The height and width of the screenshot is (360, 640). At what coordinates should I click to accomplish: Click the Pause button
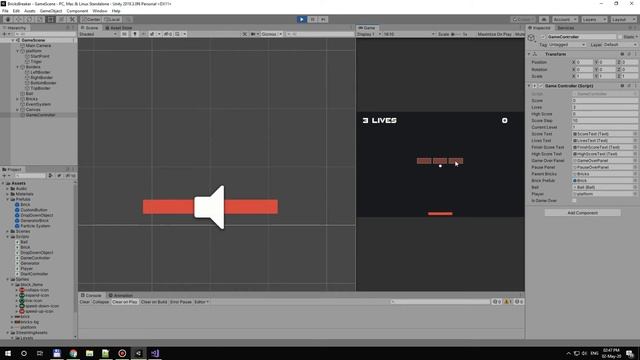click(313, 19)
